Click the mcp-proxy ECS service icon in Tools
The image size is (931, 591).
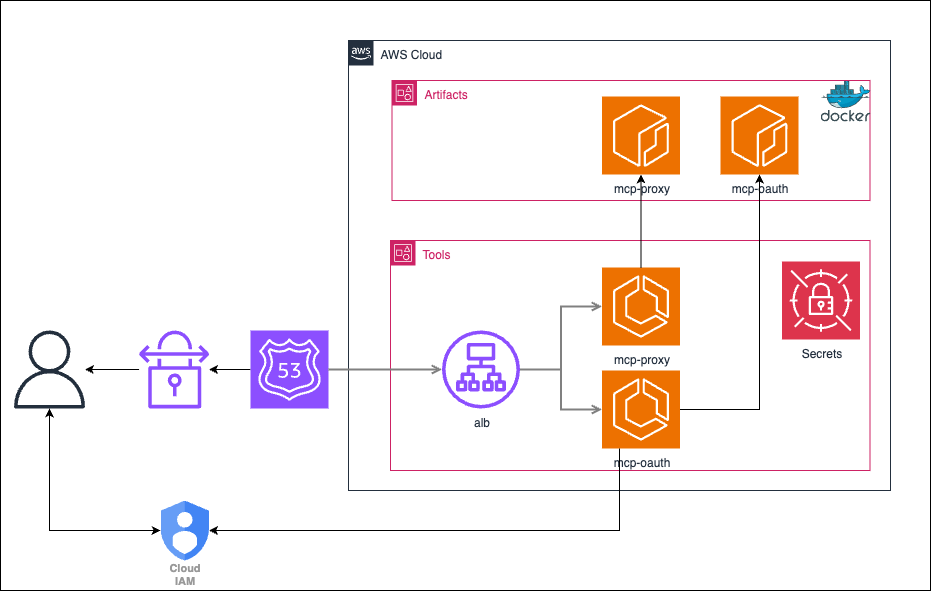641,306
